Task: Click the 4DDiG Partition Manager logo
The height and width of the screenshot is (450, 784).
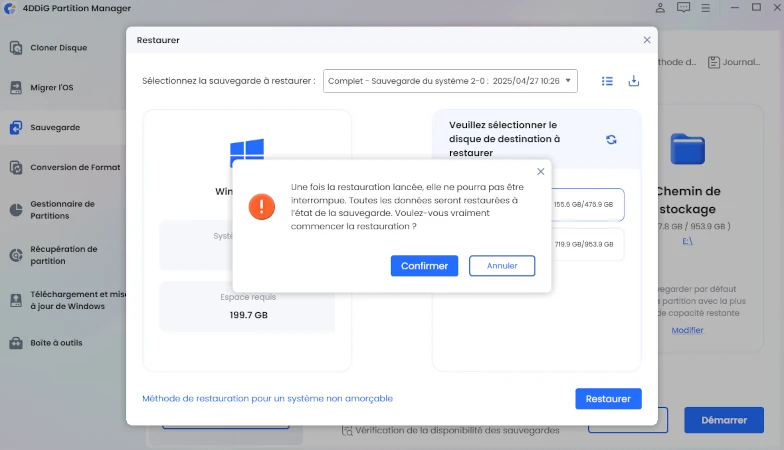Action: 10,8
